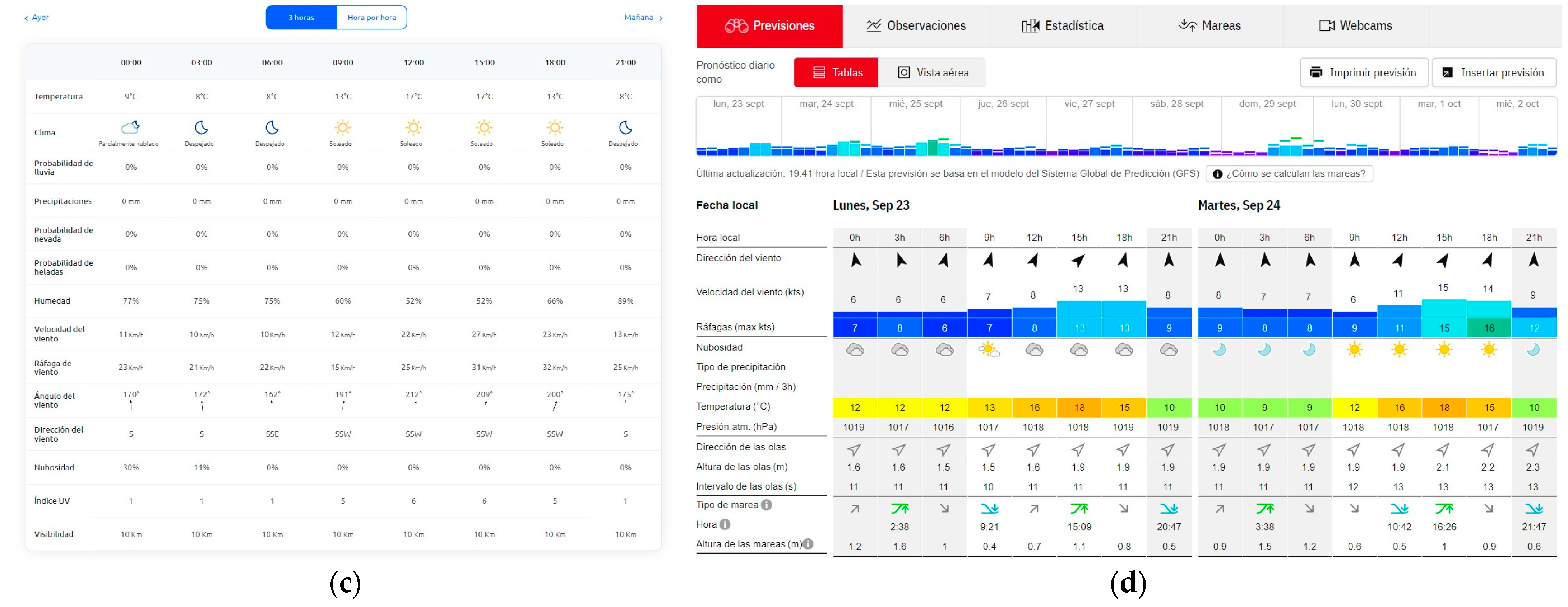Open ¿Cómo se calculan las mareas? help

[x=1289, y=174]
